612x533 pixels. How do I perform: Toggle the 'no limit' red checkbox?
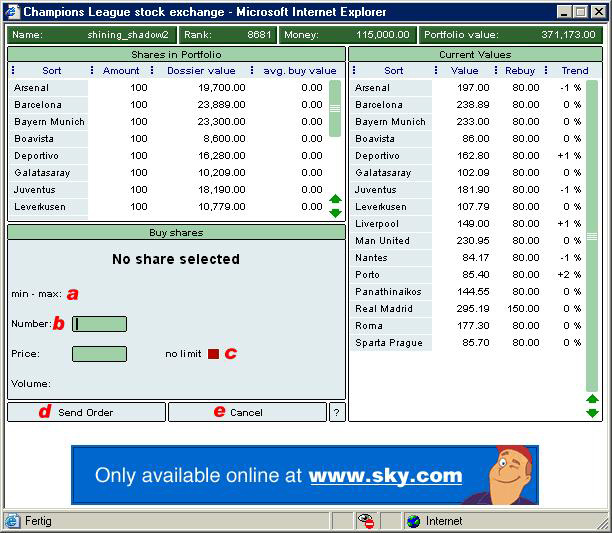point(213,354)
